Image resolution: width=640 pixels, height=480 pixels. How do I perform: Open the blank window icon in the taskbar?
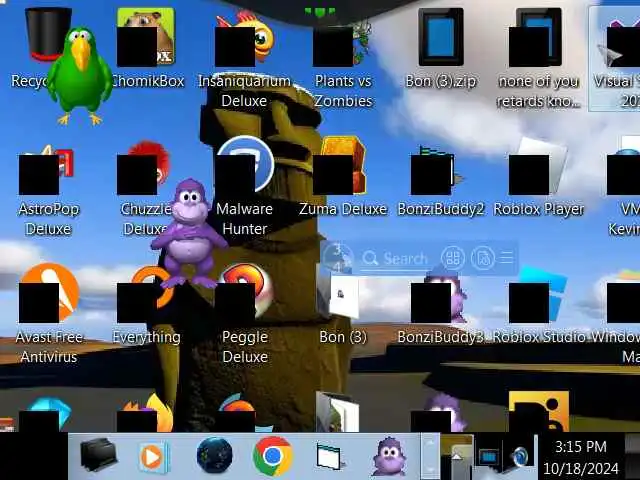pos(329,456)
